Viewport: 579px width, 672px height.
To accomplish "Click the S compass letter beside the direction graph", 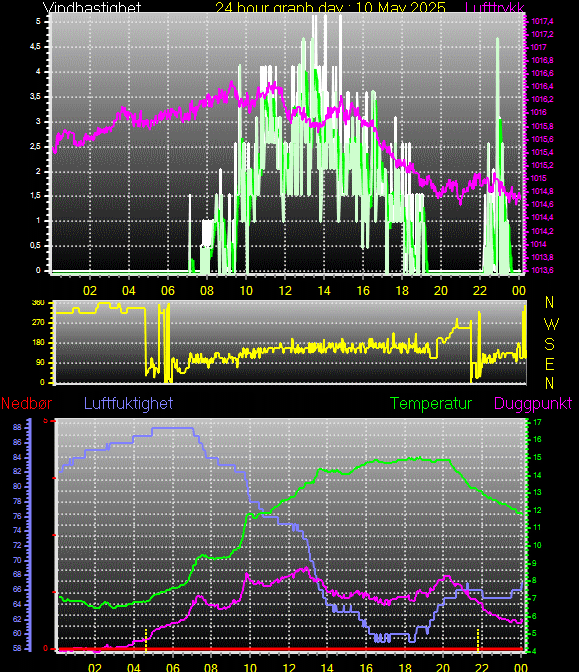I will click(x=549, y=345).
